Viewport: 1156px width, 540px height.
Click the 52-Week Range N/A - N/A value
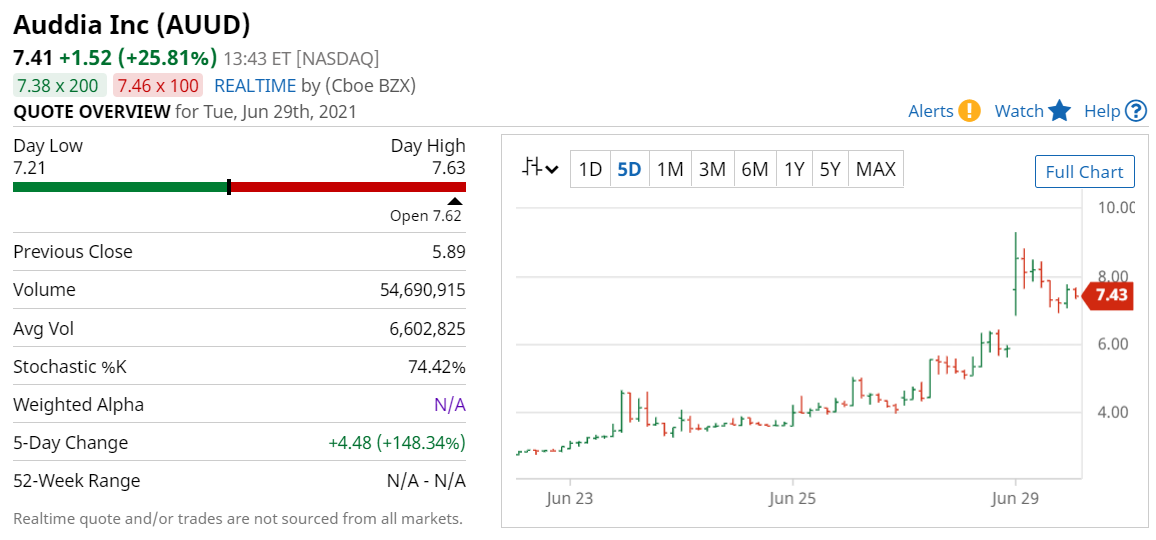(426, 481)
